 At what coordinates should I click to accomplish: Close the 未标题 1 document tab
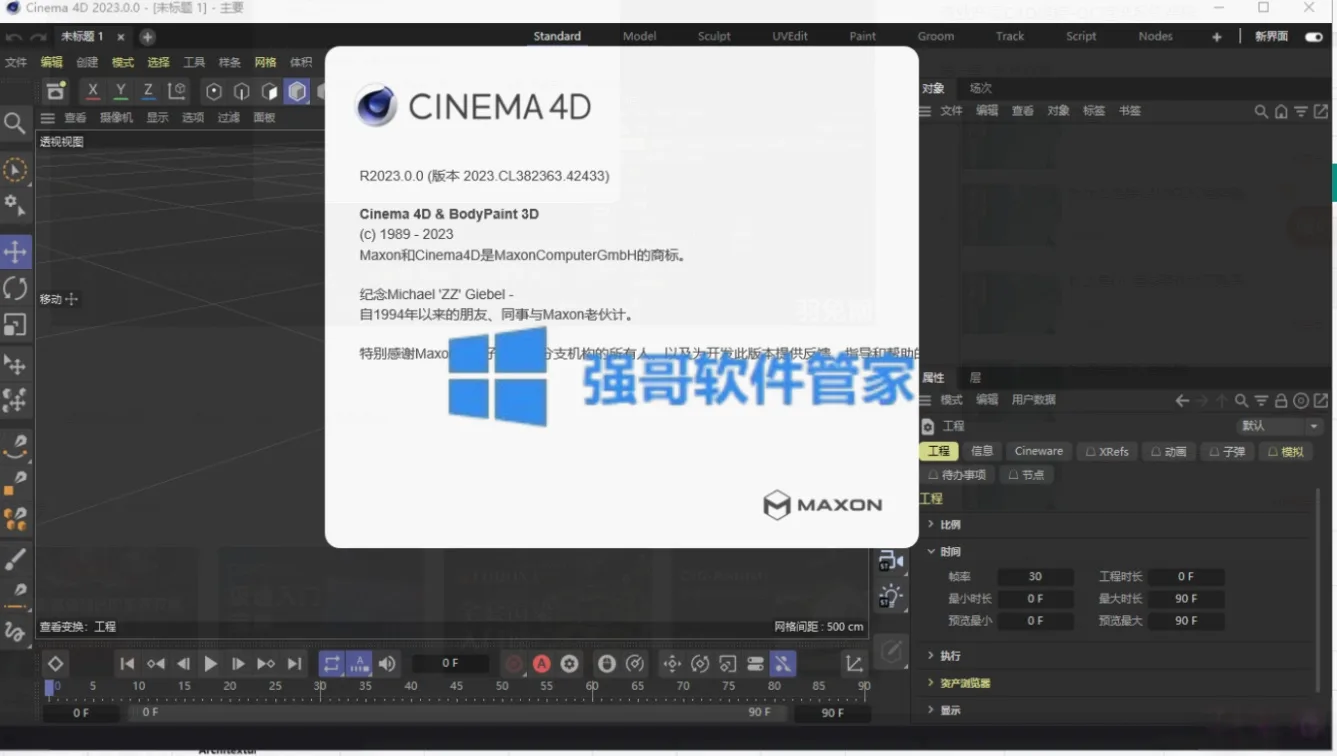121,37
